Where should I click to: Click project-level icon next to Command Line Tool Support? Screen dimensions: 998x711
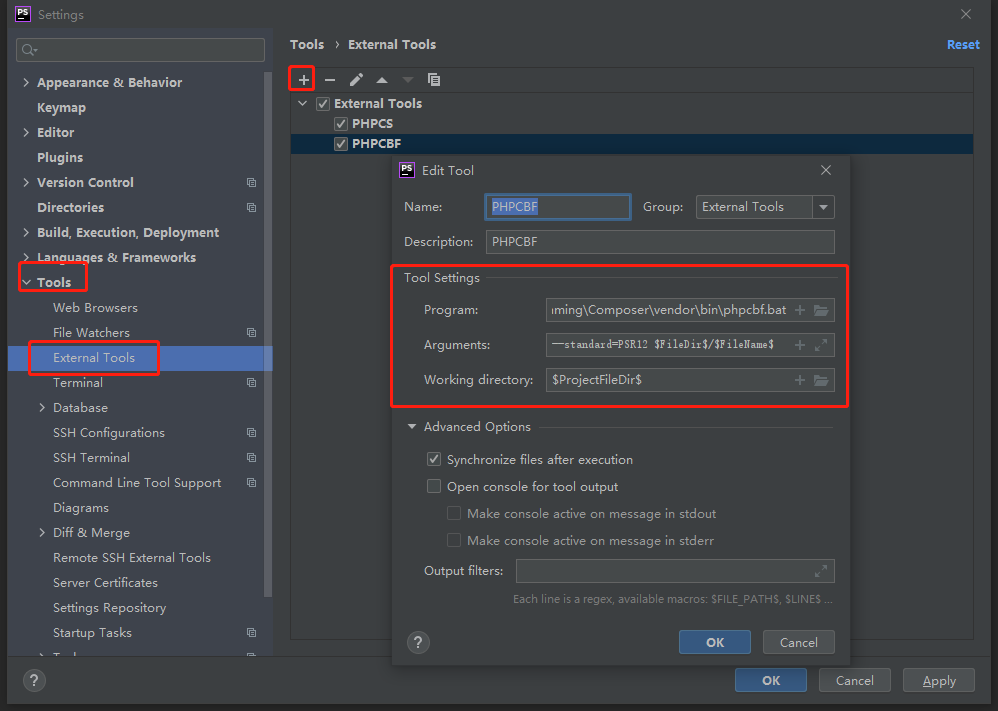tap(251, 482)
